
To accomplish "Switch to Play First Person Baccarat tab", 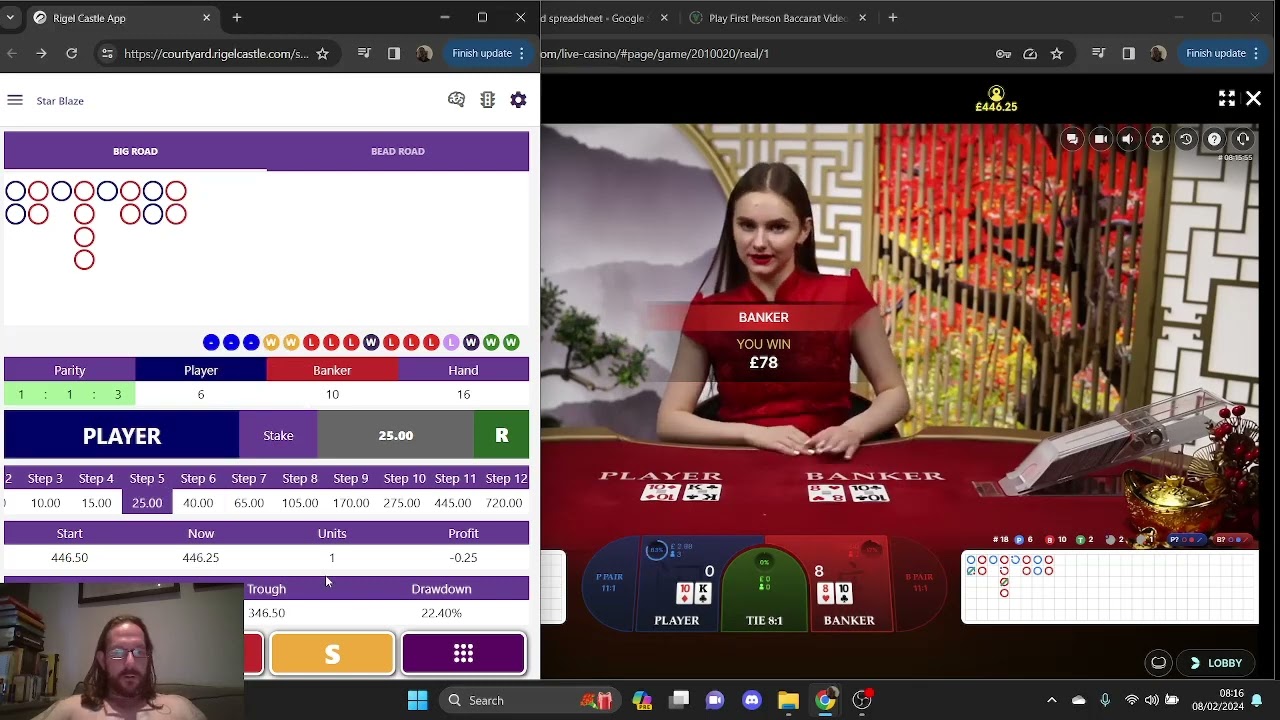I will [x=778, y=18].
